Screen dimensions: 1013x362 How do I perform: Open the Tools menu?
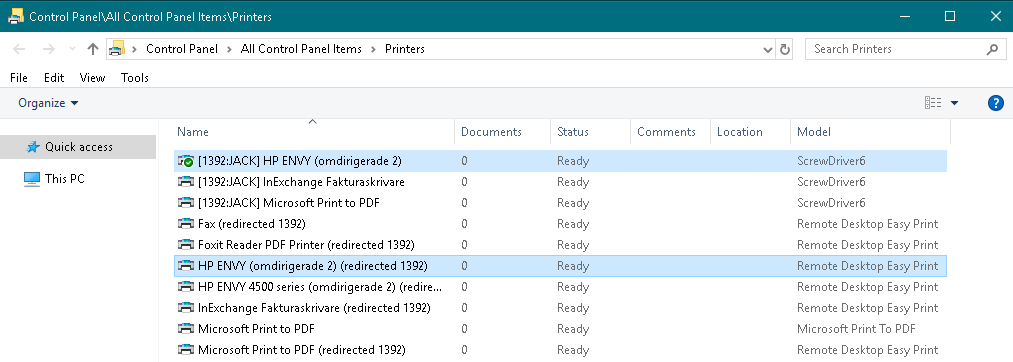click(134, 78)
